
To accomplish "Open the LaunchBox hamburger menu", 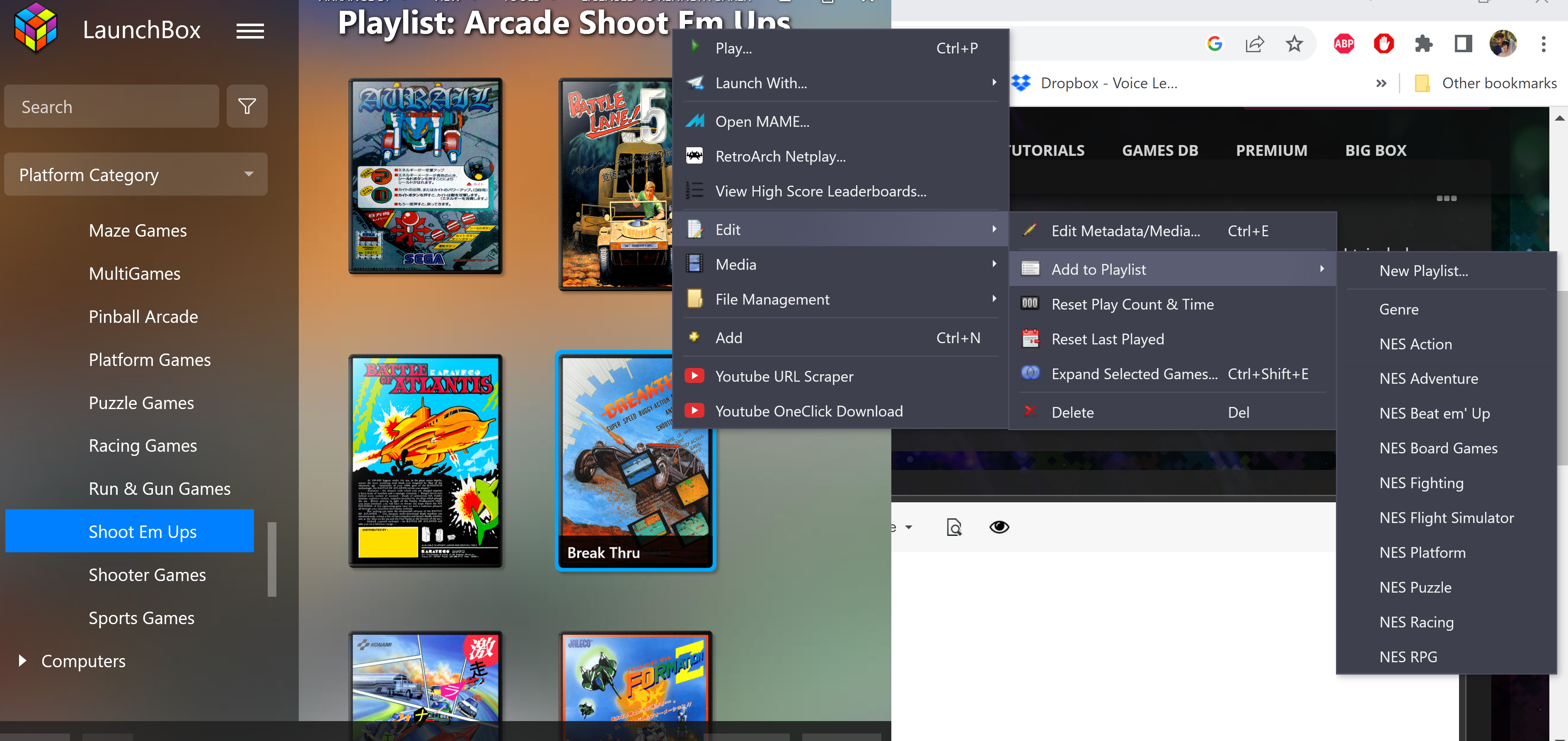I will tap(249, 30).
